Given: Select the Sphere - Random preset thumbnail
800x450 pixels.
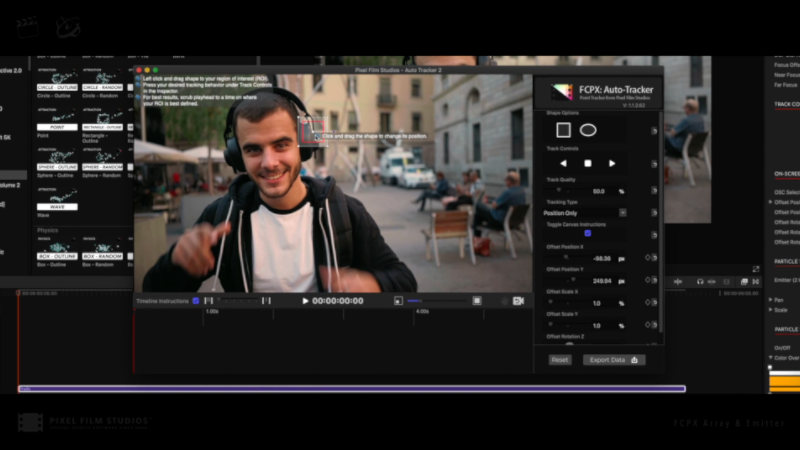Looking at the screenshot, I should pos(102,159).
